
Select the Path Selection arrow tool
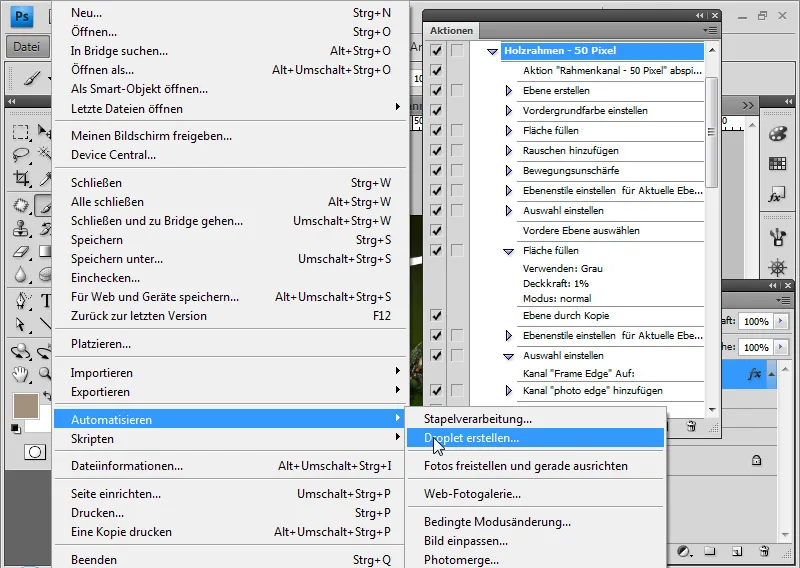click(x=20, y=325)
